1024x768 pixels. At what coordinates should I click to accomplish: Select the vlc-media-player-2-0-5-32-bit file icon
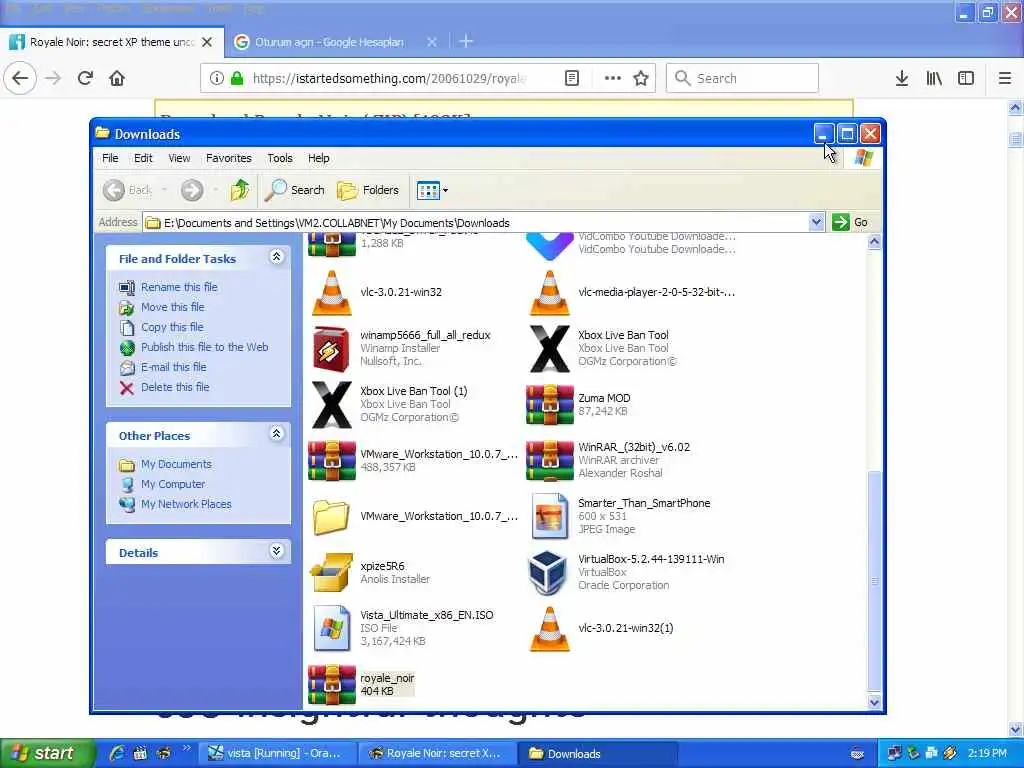tap(549, 293)
